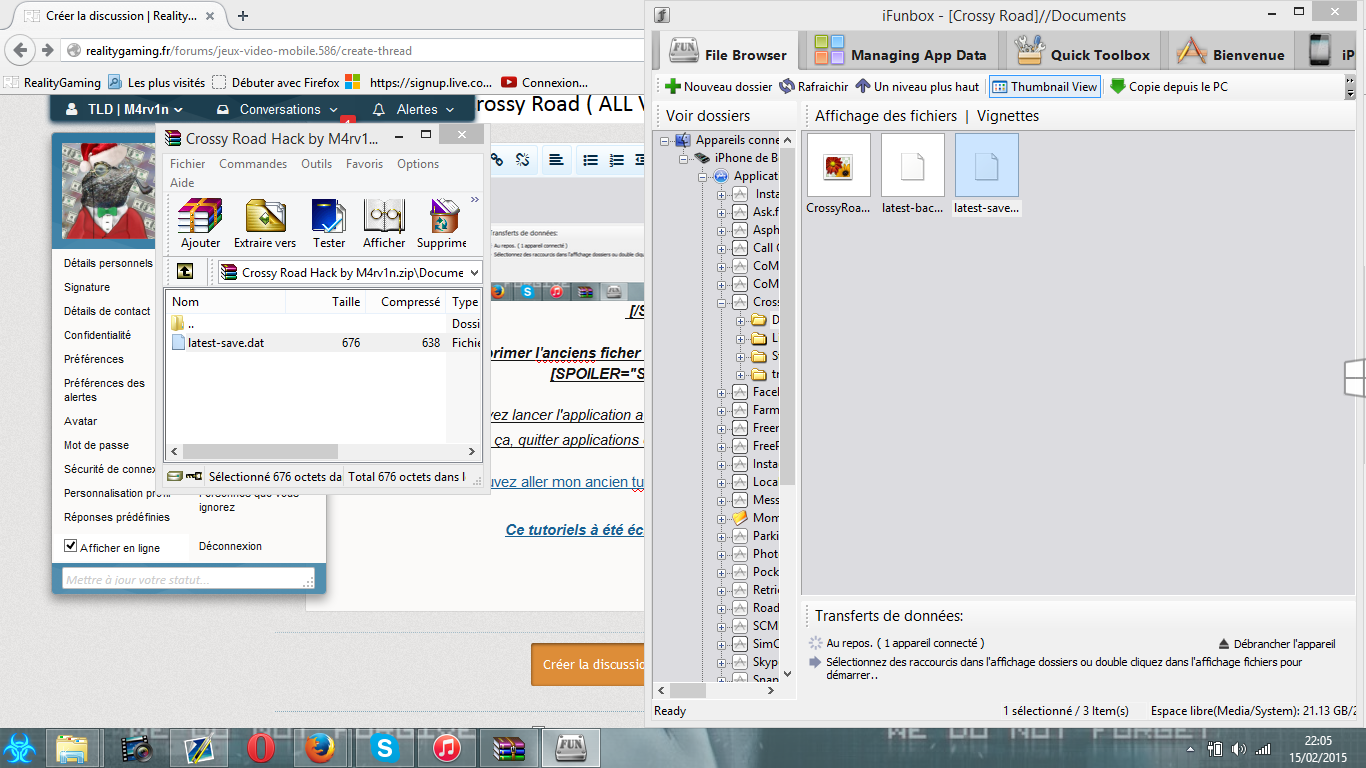
Task: Click the Ajouter icon in WinRAR
Action: [200, 224]
